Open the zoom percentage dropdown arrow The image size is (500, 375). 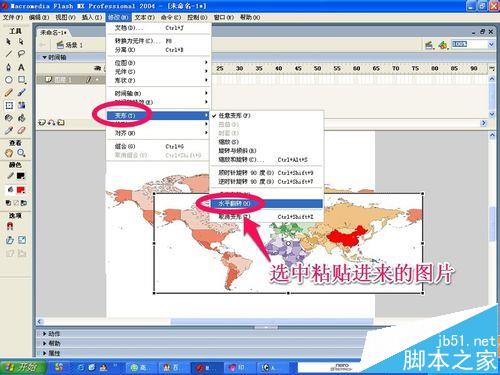(x=491, y=44)
